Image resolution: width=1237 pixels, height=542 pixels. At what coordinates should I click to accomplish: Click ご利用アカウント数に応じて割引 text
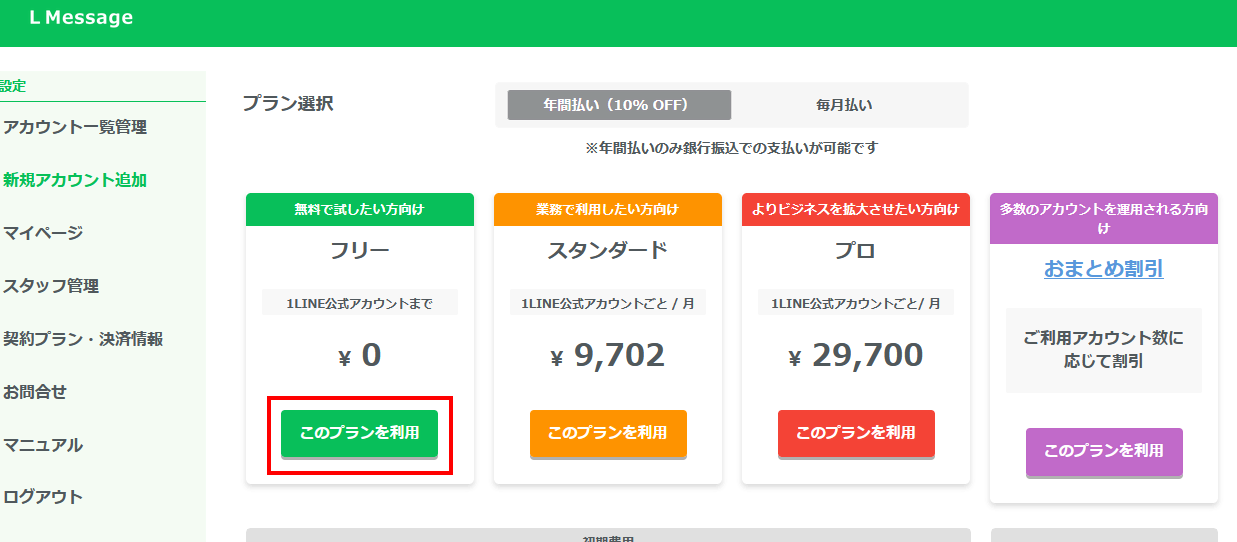1104,350
